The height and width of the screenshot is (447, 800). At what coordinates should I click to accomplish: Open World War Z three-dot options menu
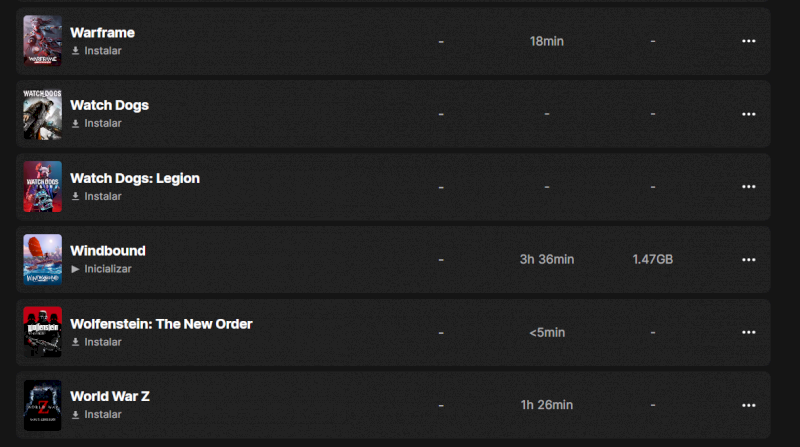coord(748,405)
